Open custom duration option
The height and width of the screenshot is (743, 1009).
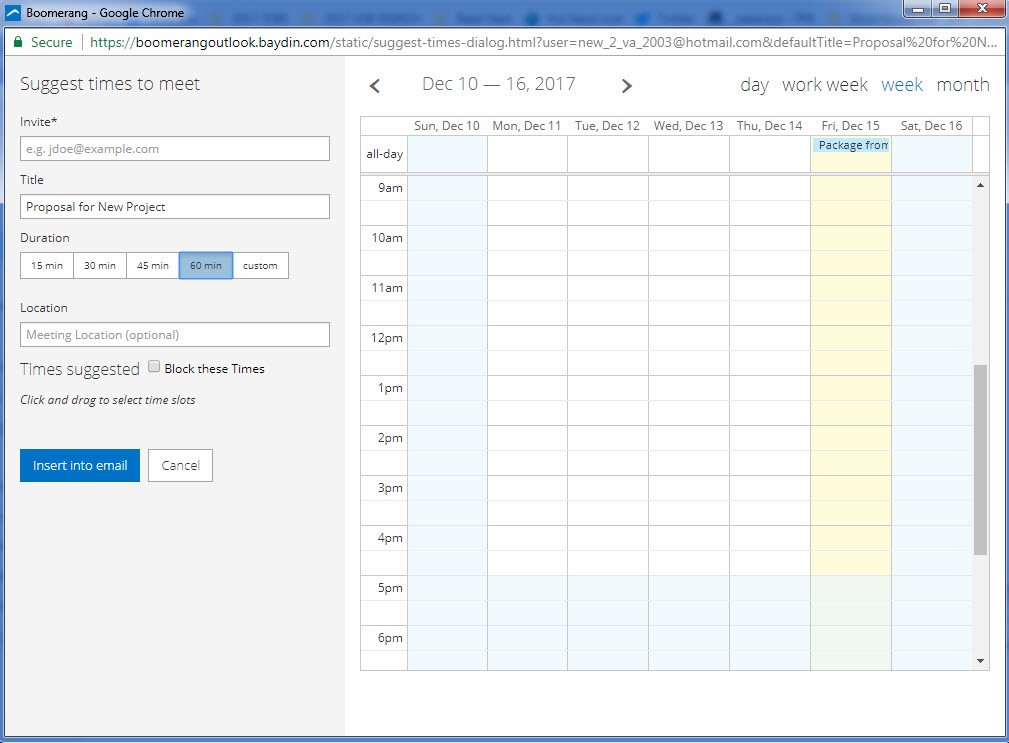click(x=260, y=266)
